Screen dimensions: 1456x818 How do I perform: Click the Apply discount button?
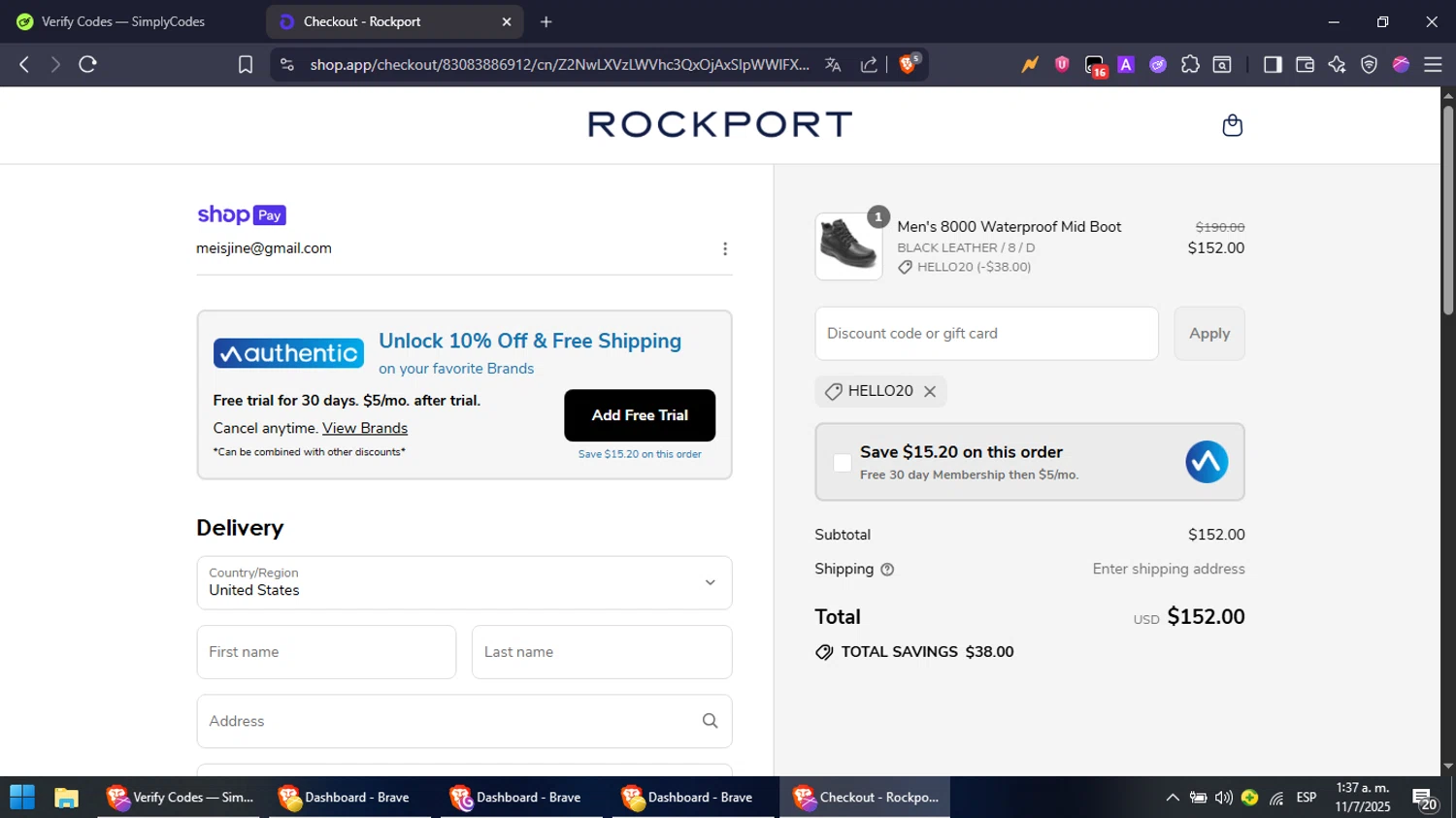1209,334
